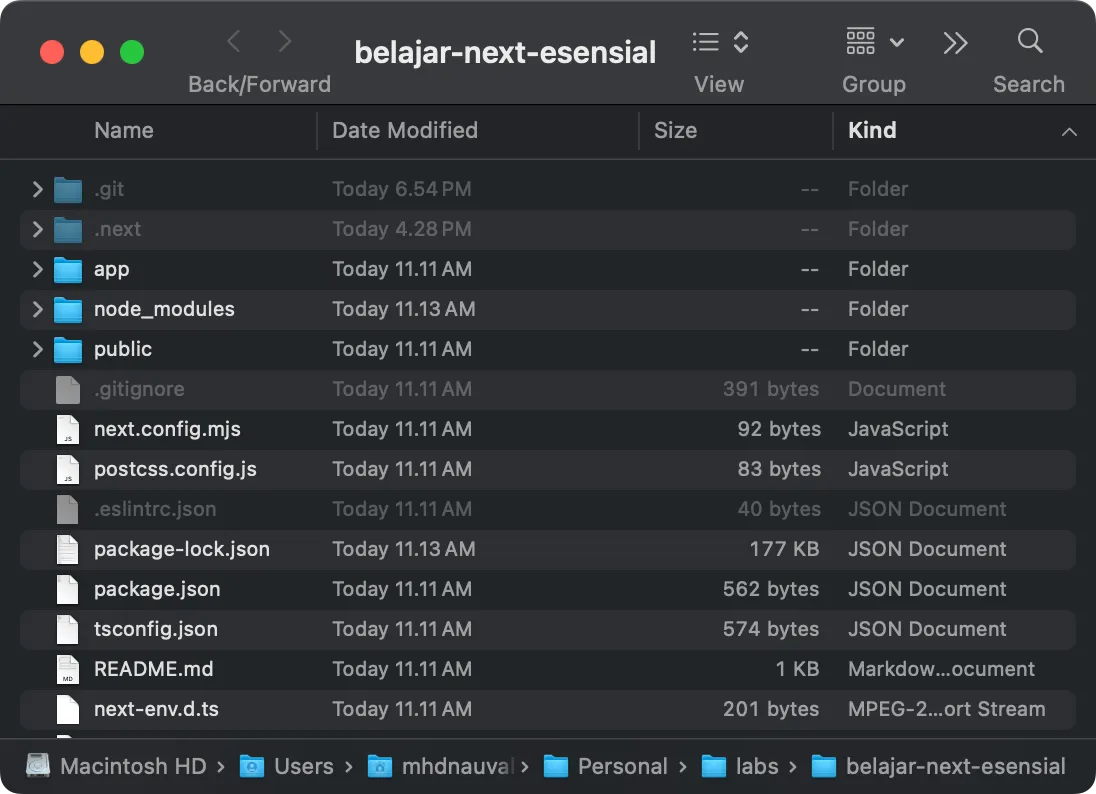The image size is (1096, 794).
Task: Expand the public folder triangle
Action: pyautogui.click(x=37, y=349)
